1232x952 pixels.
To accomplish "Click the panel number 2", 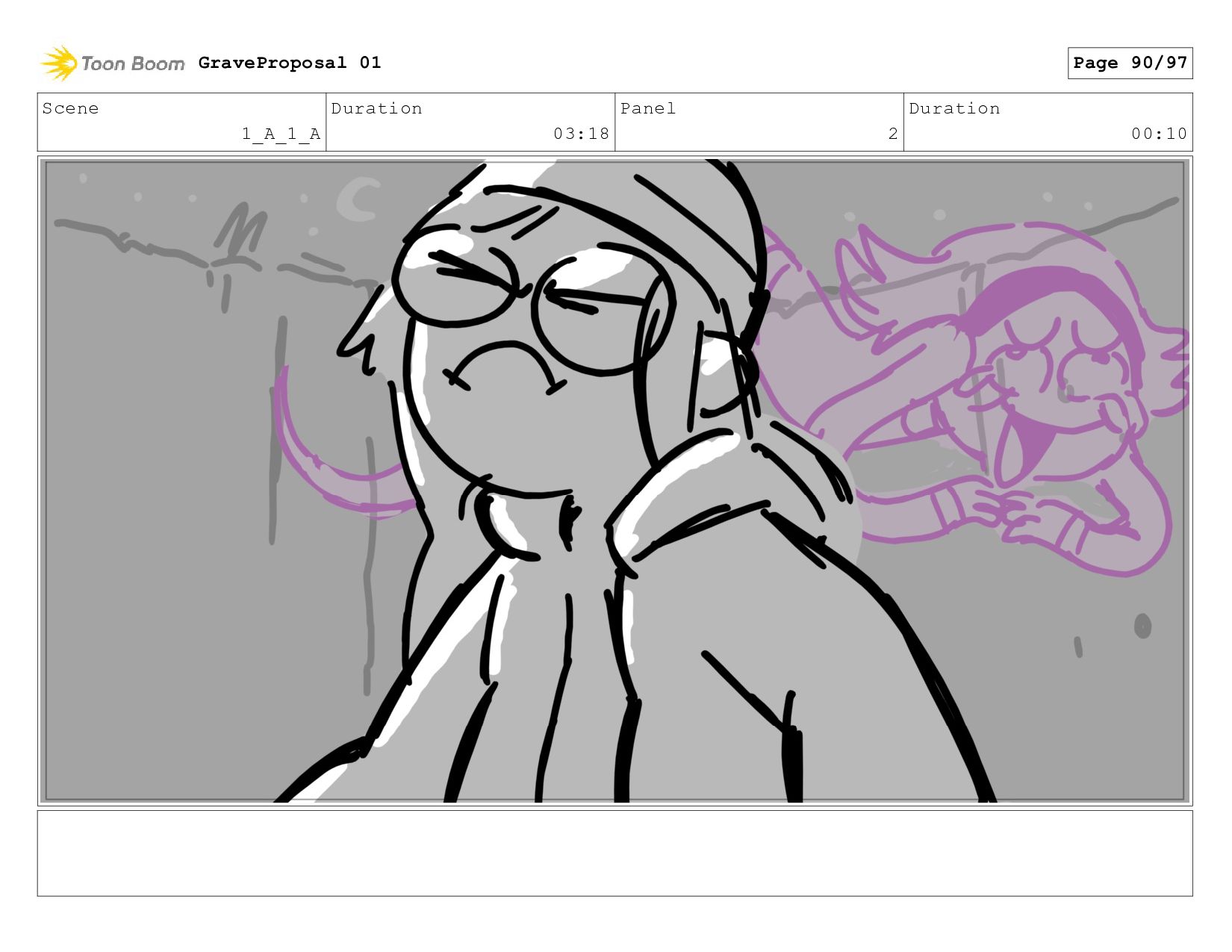I will click(893, 134).
